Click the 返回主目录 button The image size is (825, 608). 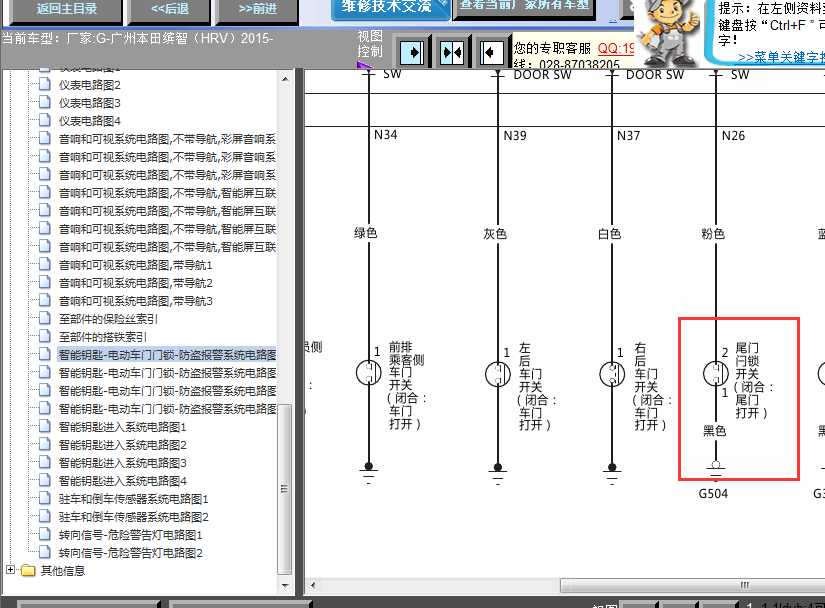[x=66, y=10]
